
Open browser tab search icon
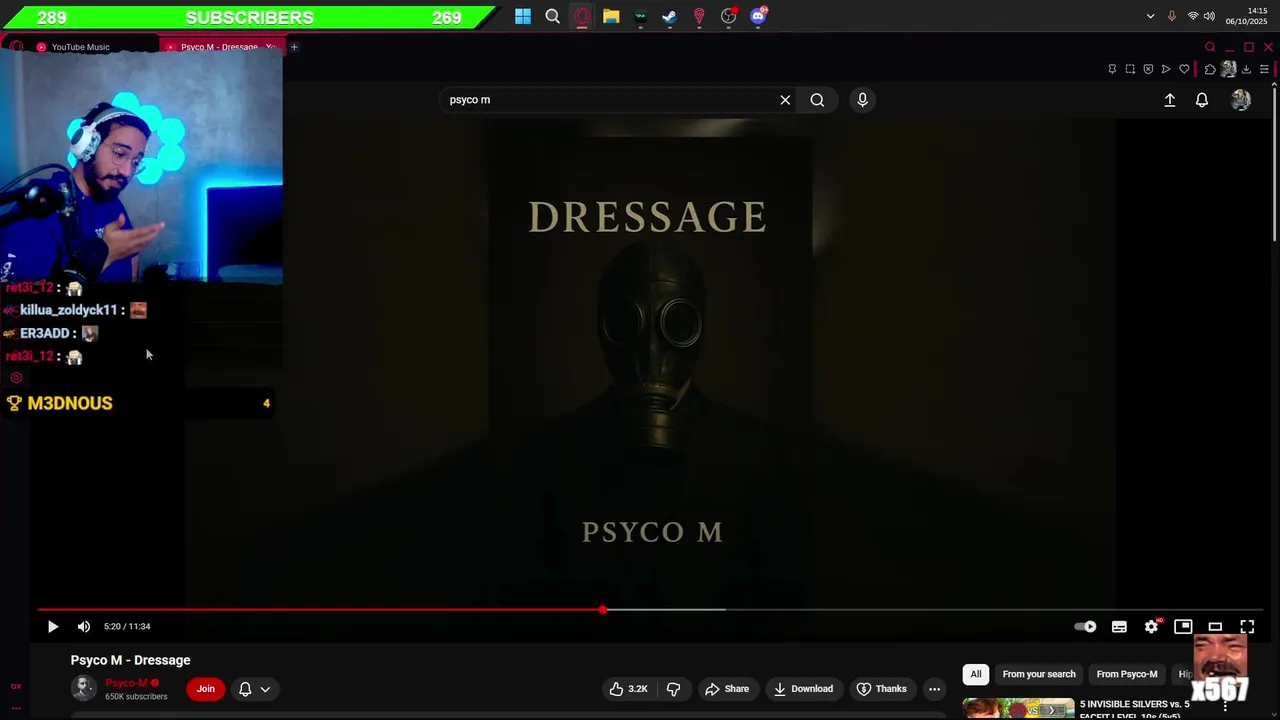click(x=1210, y=47)
